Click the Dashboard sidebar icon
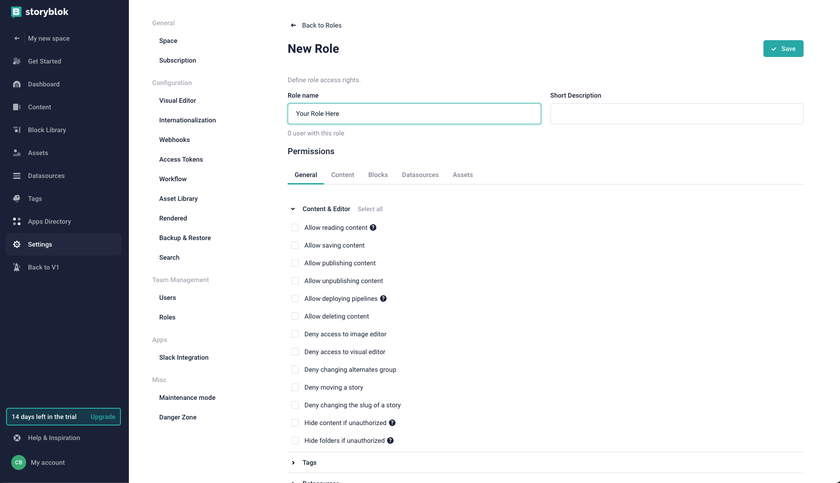This screenshot has height=483, width=840. pyautogui.click(x=17, y=84)
